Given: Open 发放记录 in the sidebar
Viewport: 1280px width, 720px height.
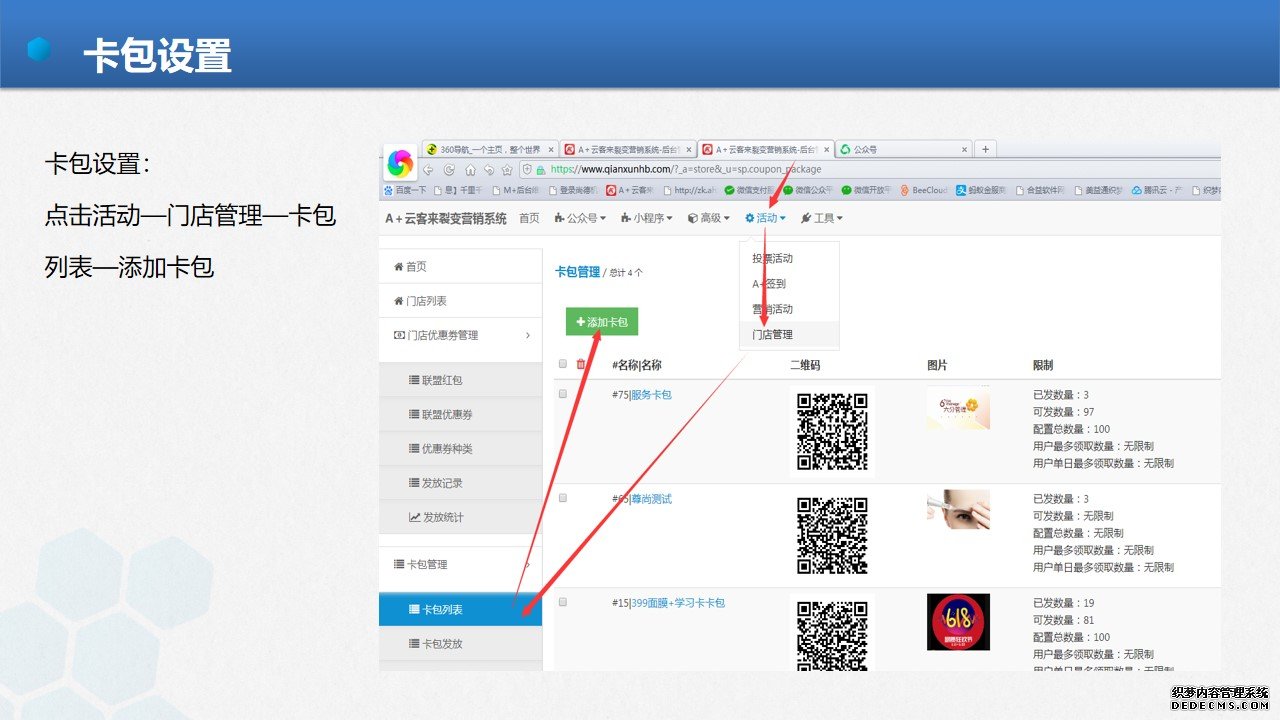Looking at the screenshot, I should pos(461,483).
